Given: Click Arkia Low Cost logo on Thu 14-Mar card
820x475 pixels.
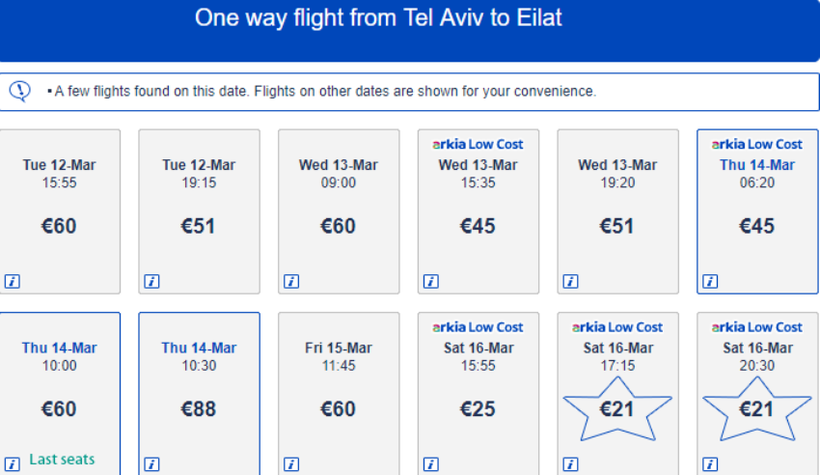Looking at the screenshot, I should tap(757, 144).
